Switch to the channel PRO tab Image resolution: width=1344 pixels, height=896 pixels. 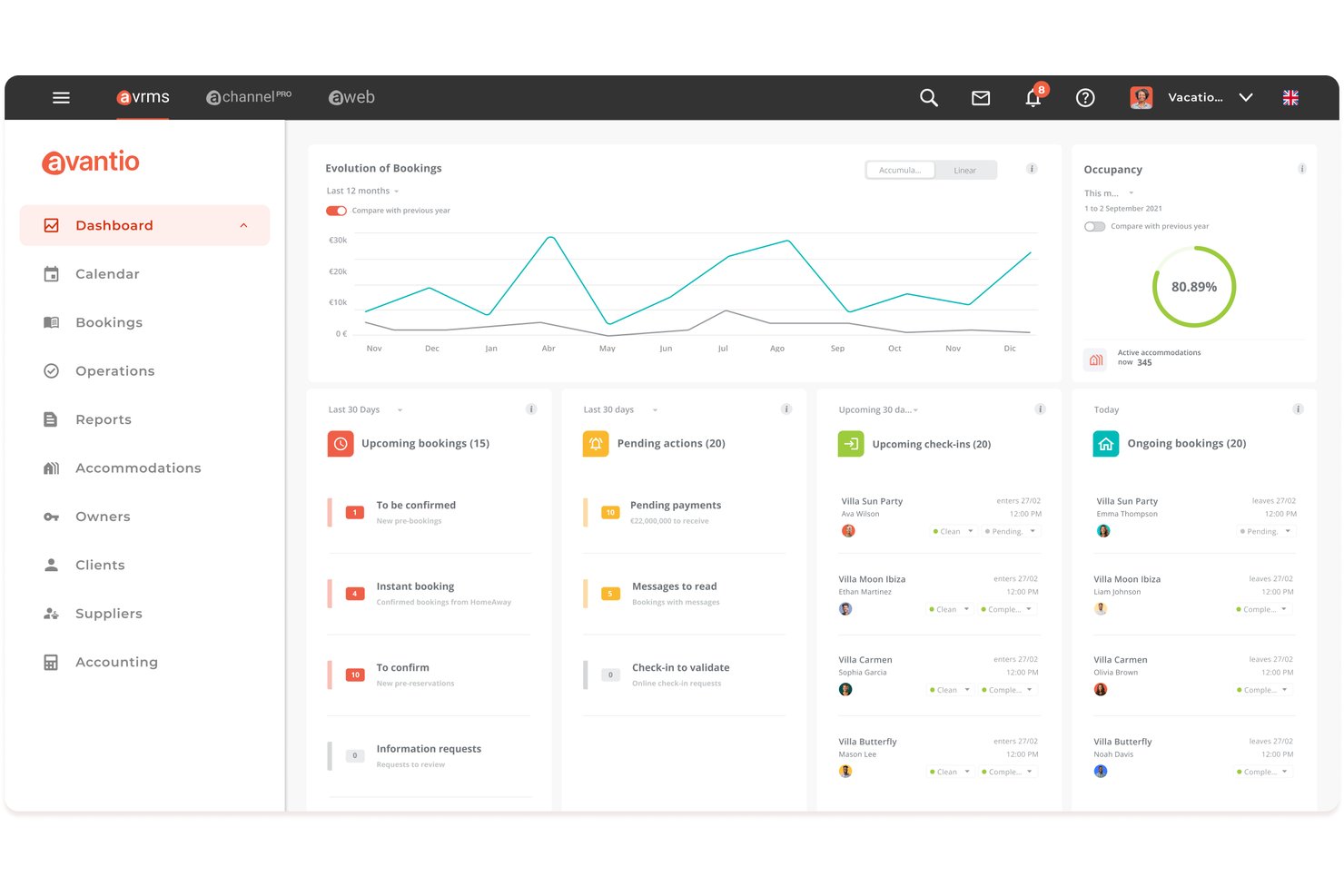pyautogui.click(x=249, y=97)
